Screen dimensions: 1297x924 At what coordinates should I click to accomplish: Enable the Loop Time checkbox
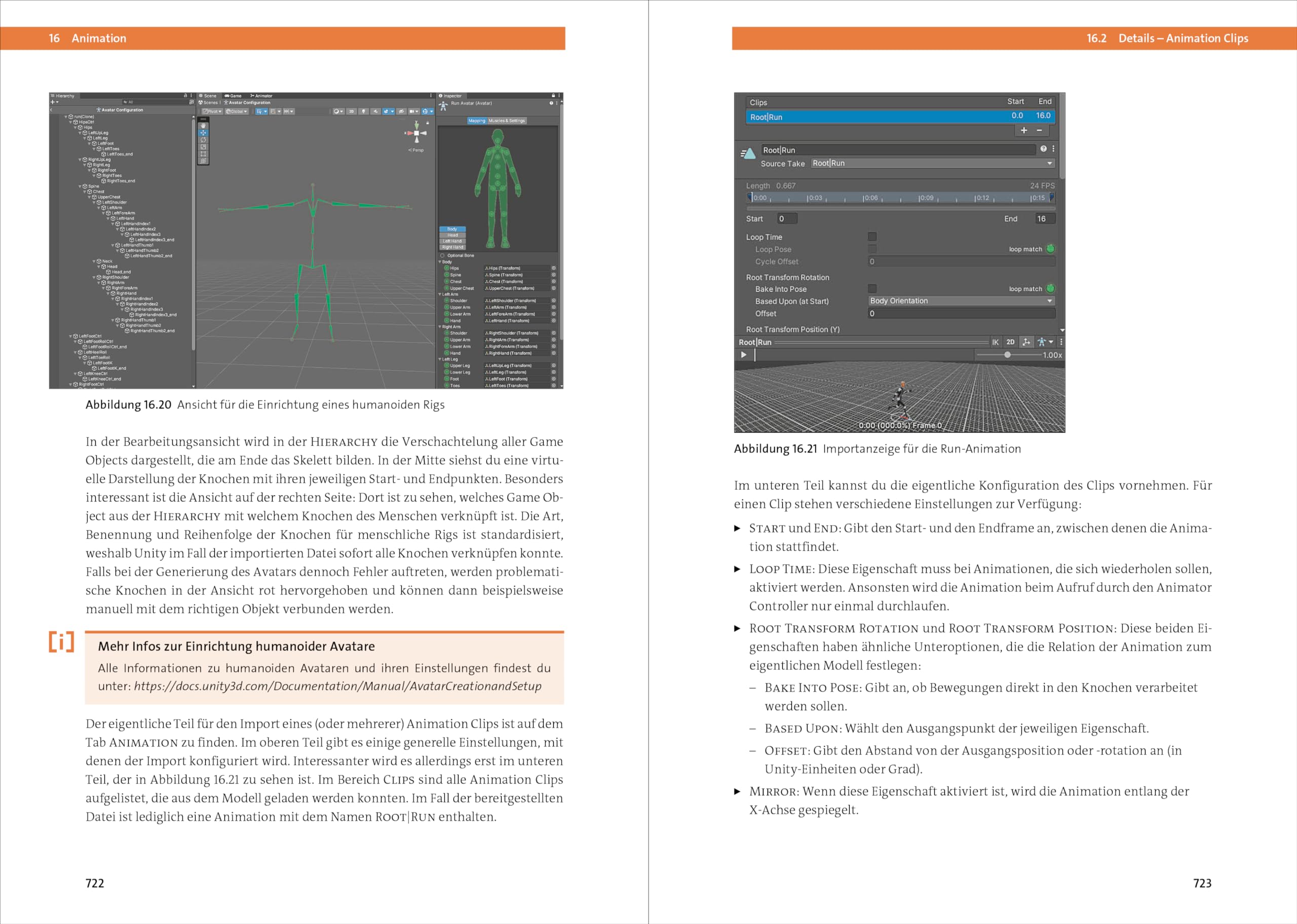872,237
